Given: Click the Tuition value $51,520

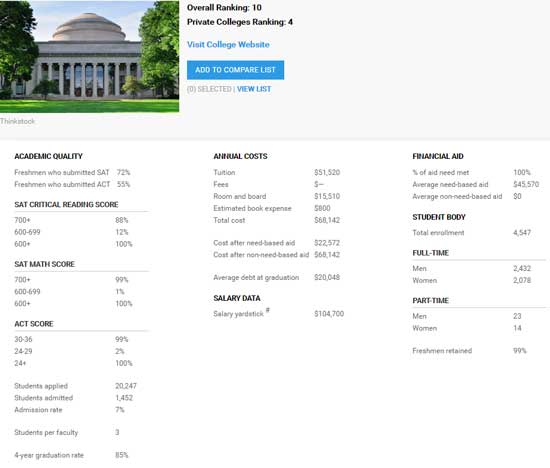Looking at the screenshot, I should coord(327,172).
